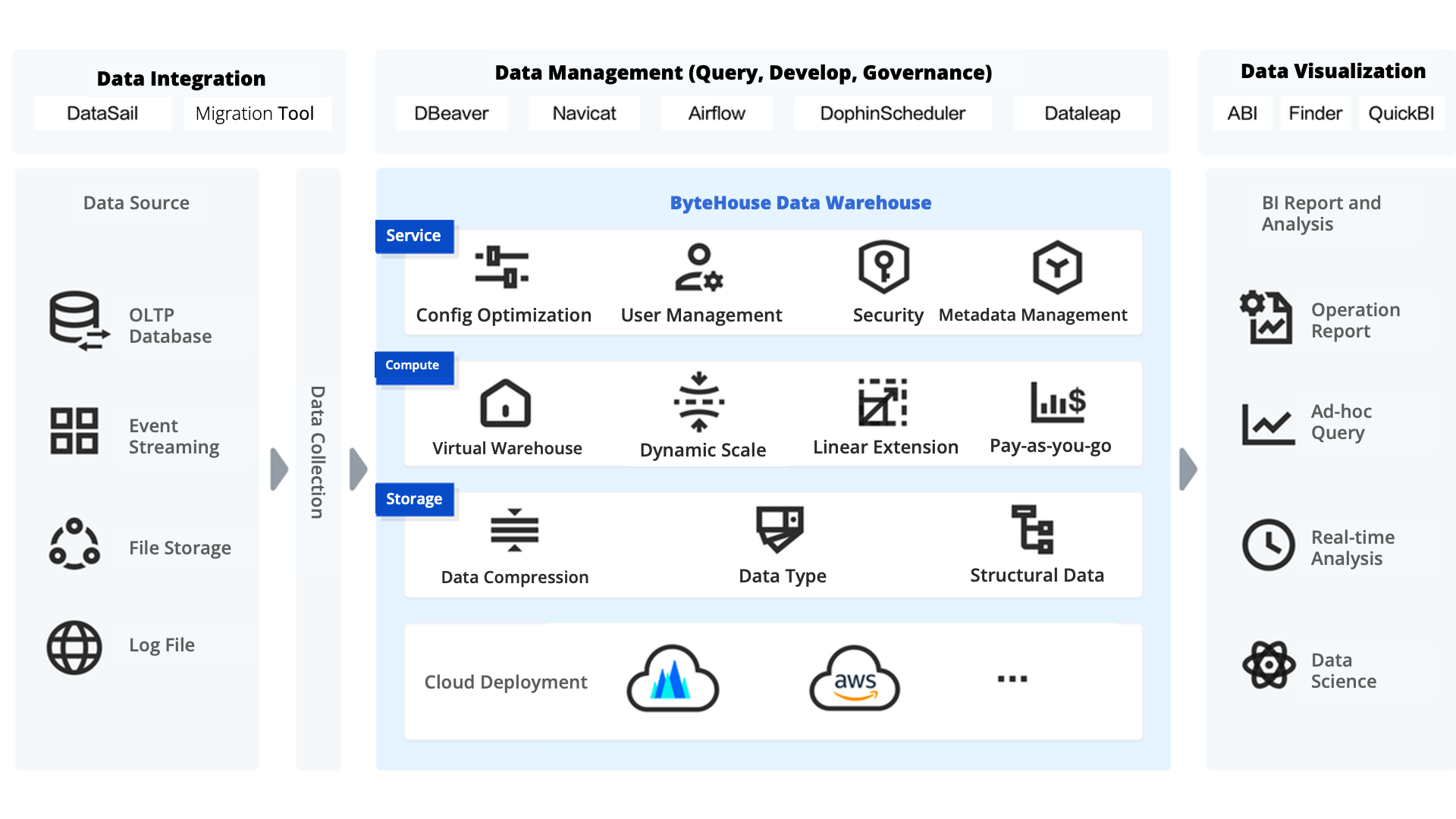The width and height of the screenshot is (1456, 819).
Task: Expand the arrow before BI Report section
Action: pyautogui.click(x=1187, y=468)
